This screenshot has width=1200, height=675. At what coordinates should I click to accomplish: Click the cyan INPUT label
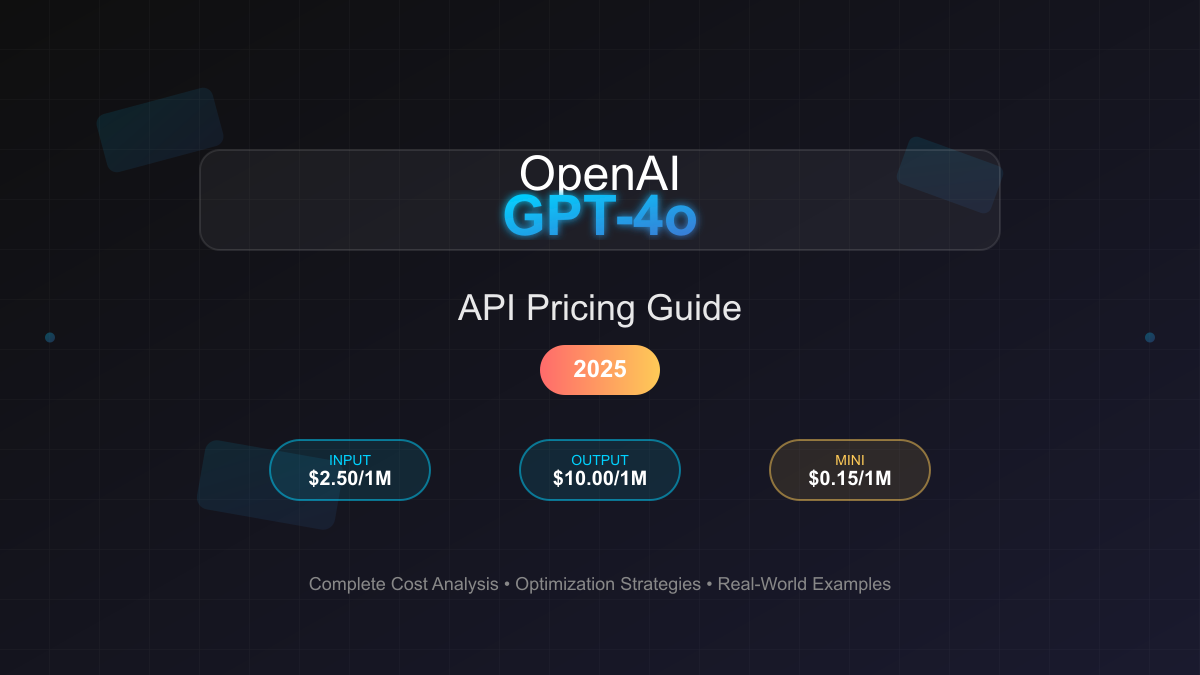(x=350, y=460)
